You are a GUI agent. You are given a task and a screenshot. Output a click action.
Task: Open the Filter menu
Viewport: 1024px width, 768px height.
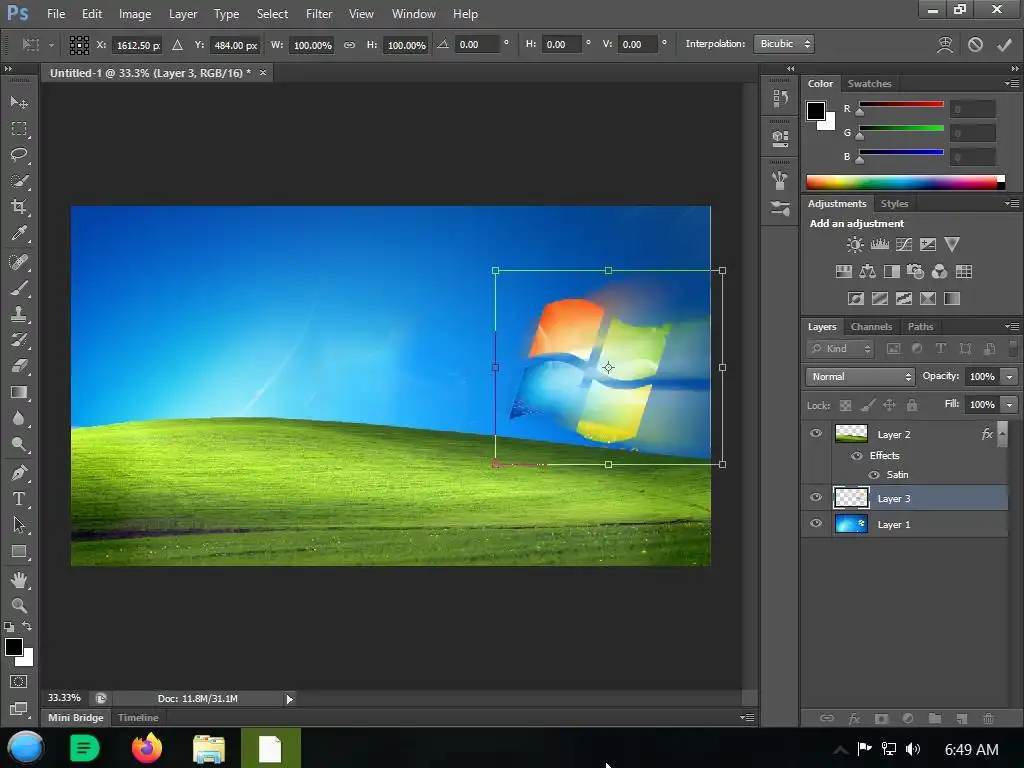(x=319, y=14)
